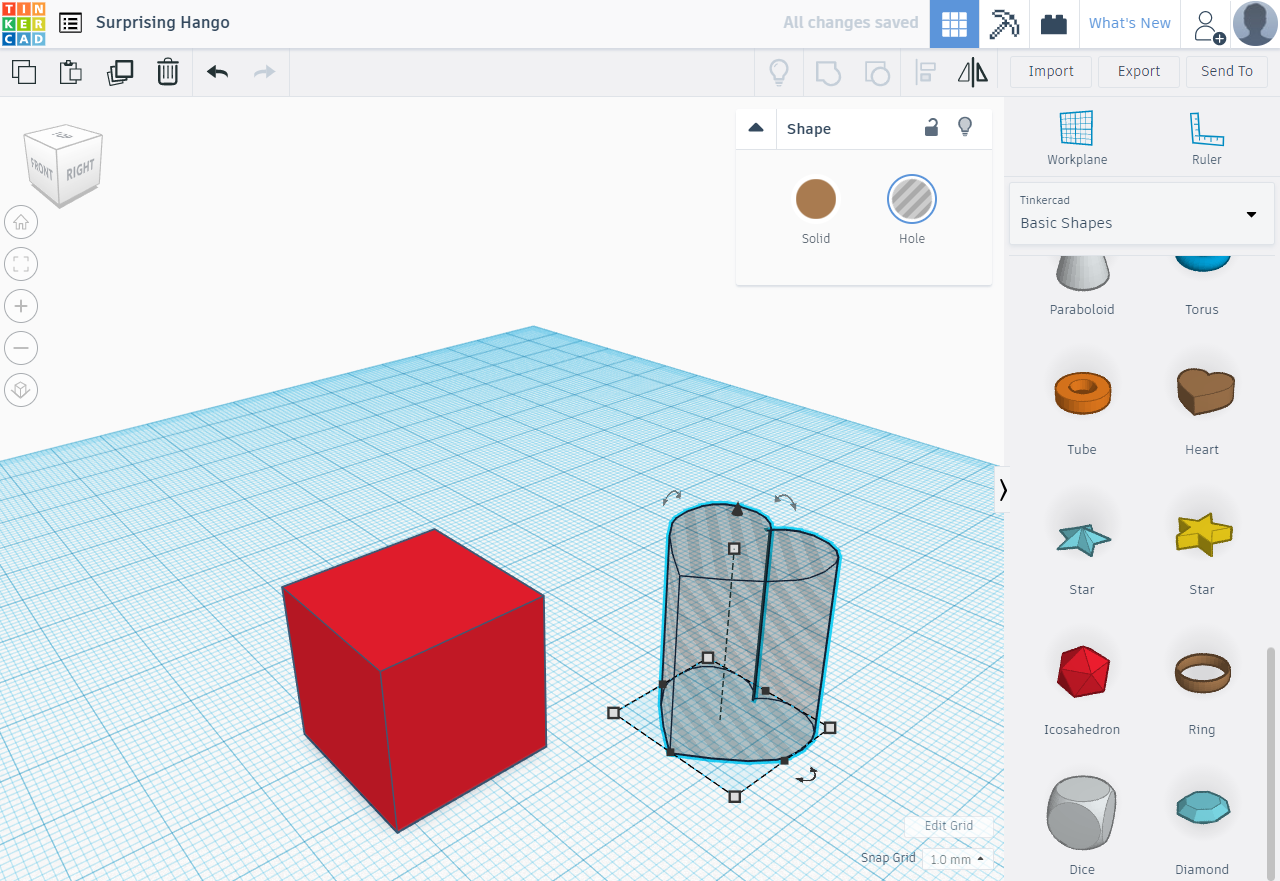The image size is (1280, 881).
Task: Click the Fit all in view button
Action: click(x=21, y=264)
